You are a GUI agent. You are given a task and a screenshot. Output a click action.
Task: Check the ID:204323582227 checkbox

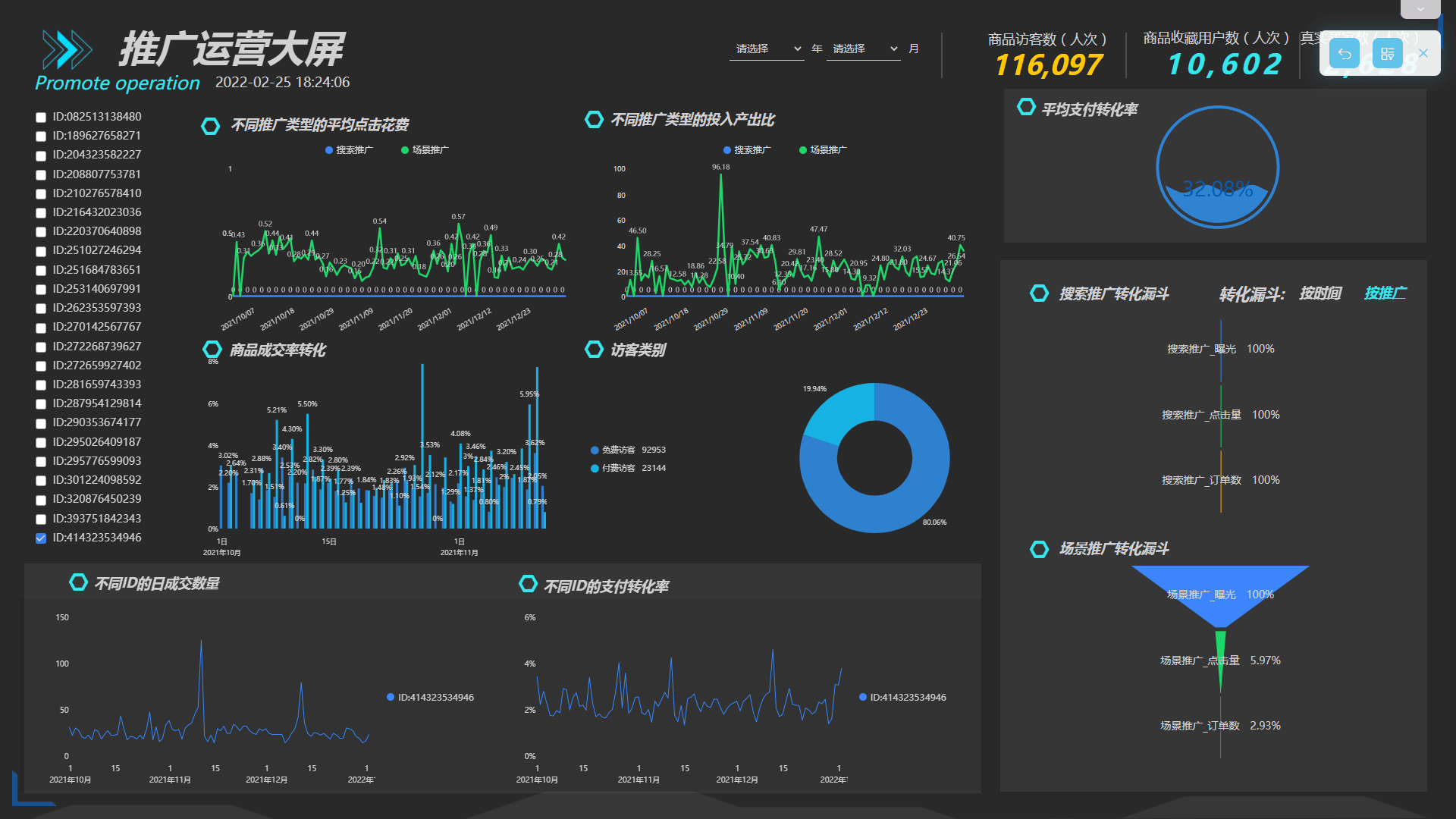pyautogui.click(x=41, y=155)
